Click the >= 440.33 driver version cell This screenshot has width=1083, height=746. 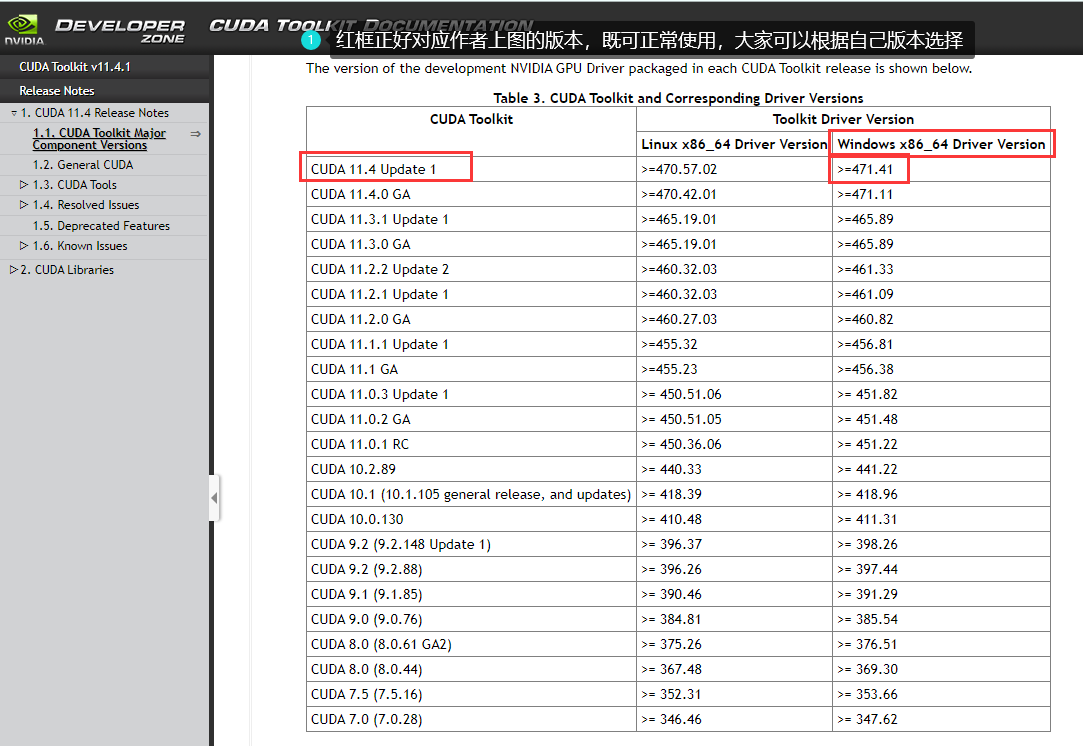734,469
